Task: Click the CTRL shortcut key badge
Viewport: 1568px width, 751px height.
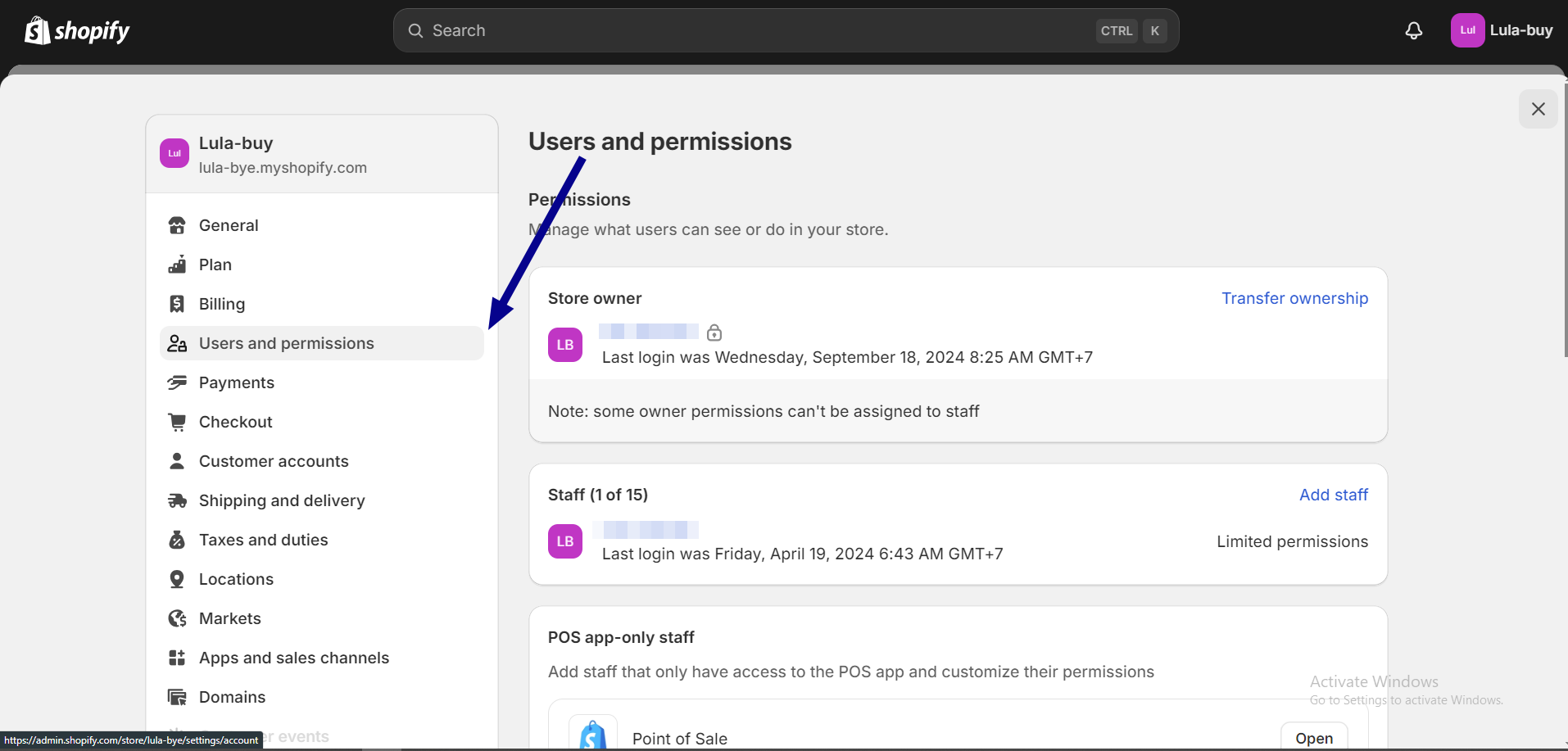Action: (1117, 30)
